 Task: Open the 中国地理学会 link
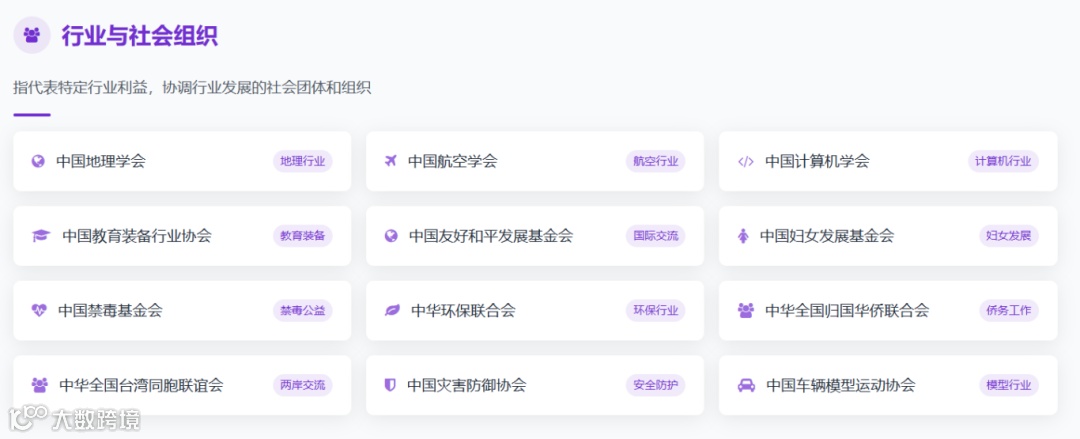click(101, 161)
